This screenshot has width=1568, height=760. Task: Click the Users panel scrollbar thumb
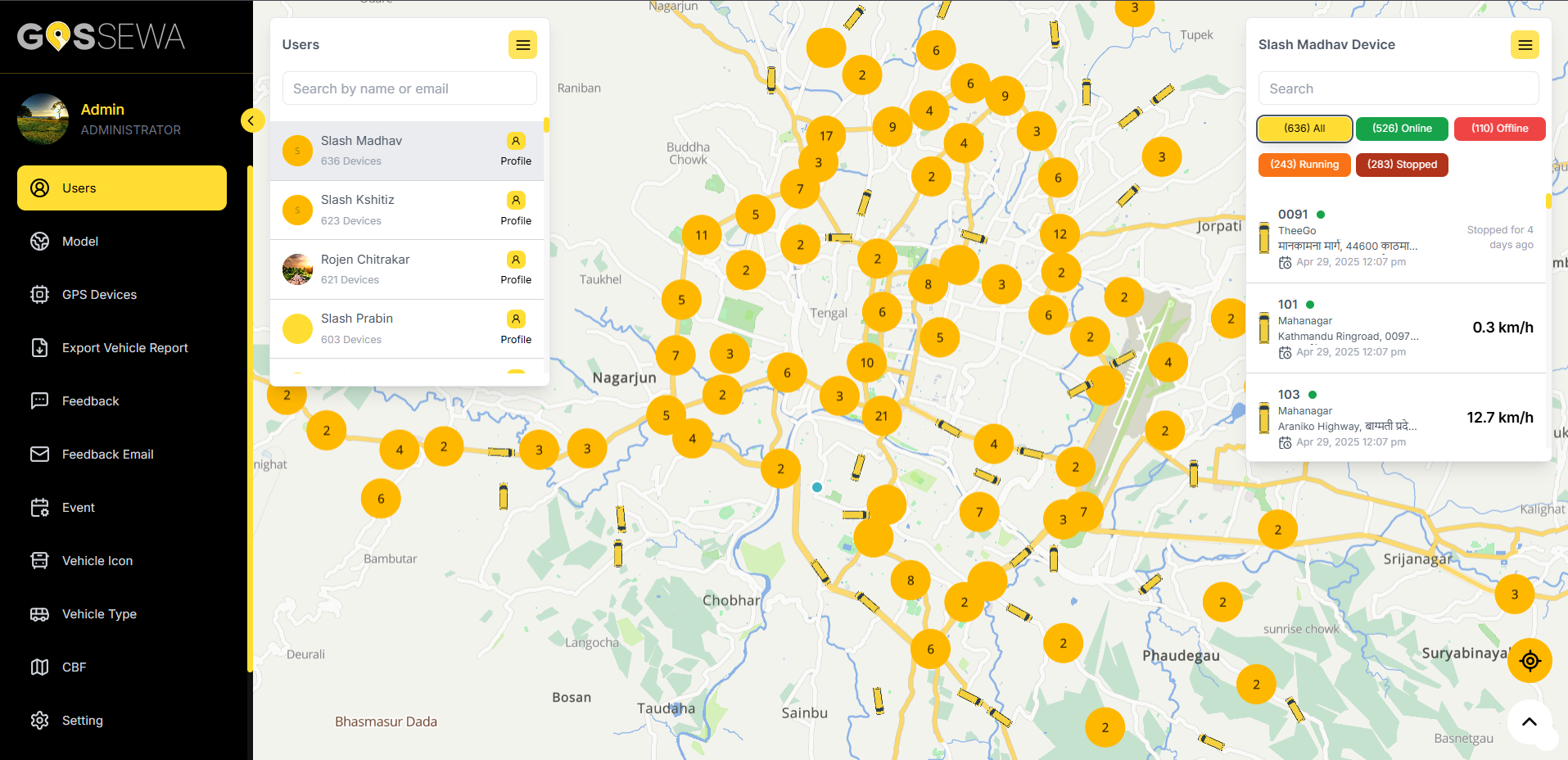click(x=546, y=125)
